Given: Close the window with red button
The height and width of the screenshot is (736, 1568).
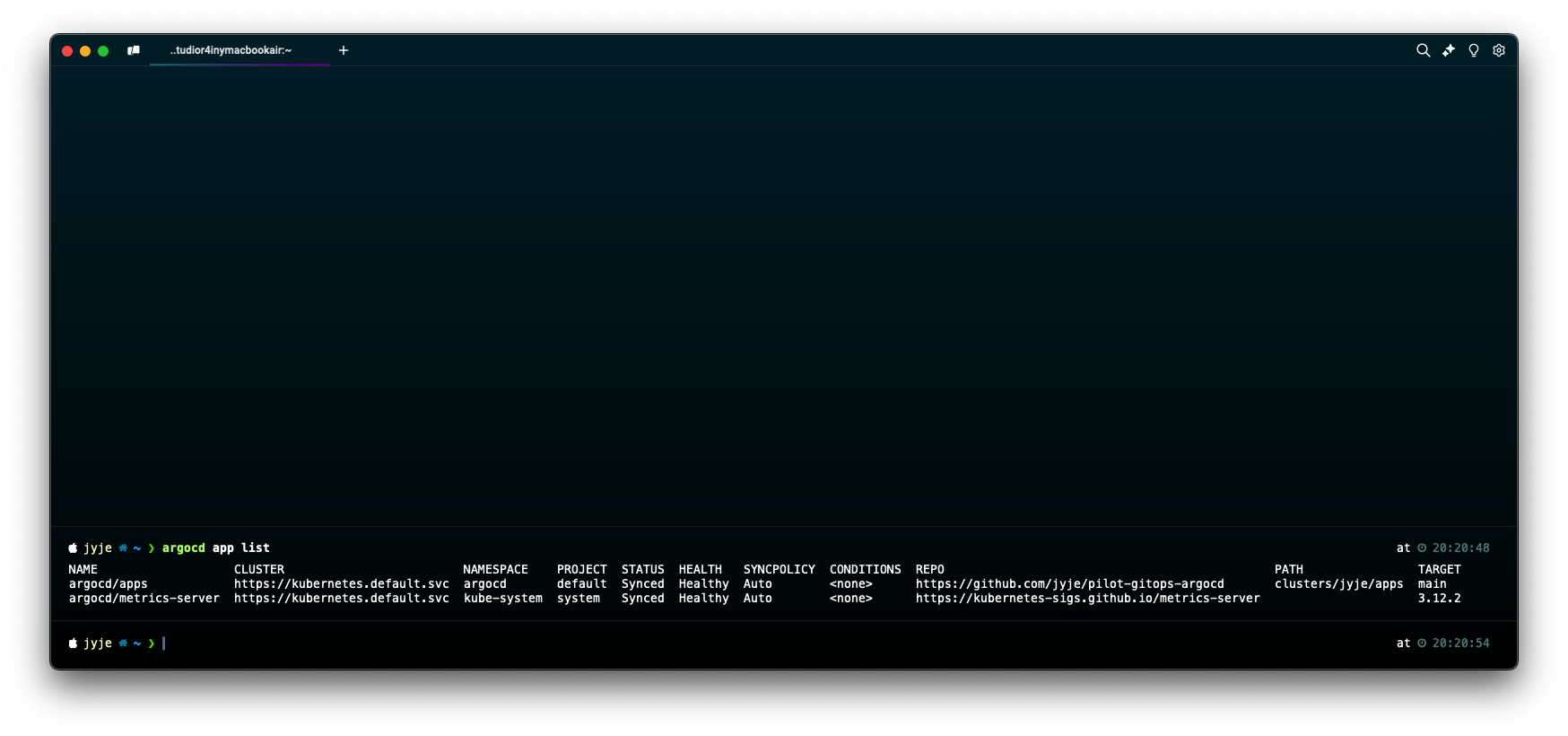Looking at the screenshot, I should [x=67, y=51].
